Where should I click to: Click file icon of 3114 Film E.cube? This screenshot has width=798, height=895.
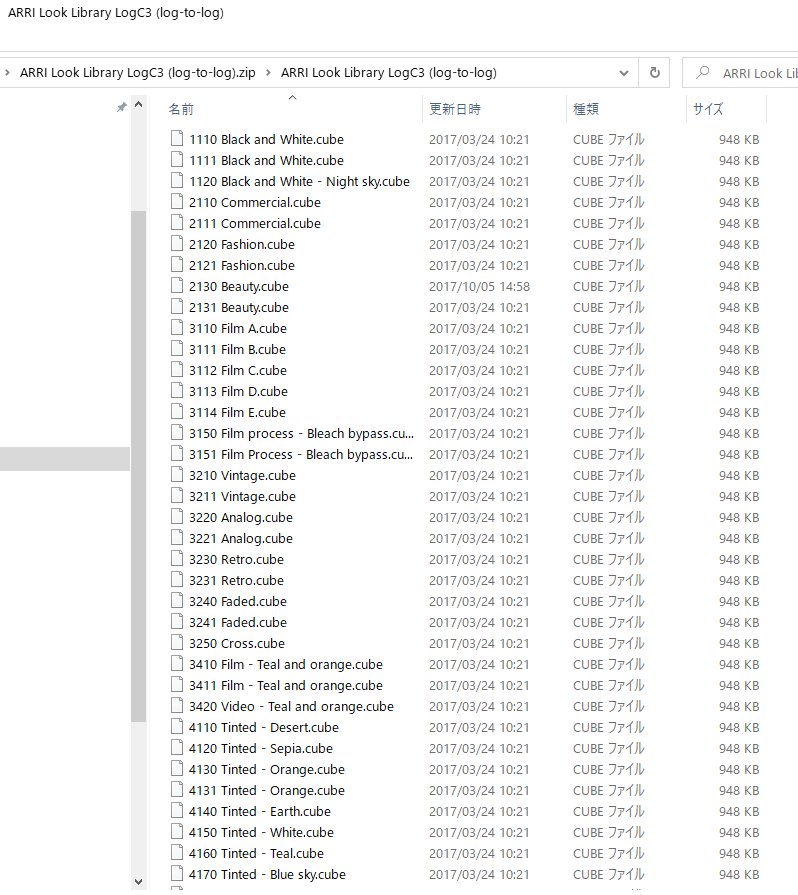tap(178, 412)
